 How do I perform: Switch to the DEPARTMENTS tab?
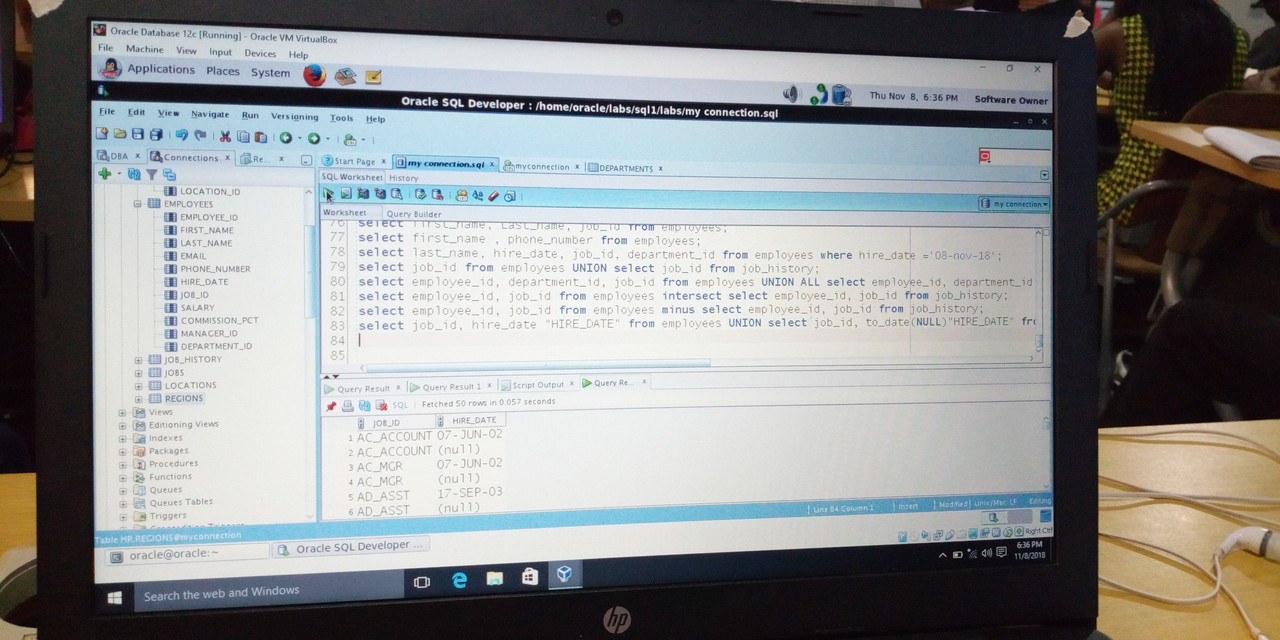point(626,168)
